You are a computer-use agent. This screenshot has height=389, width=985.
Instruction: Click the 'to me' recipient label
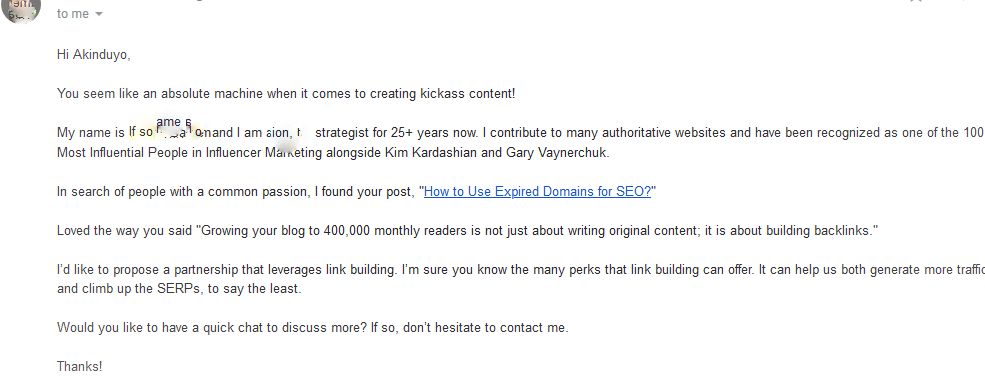[x=73, y=14]
